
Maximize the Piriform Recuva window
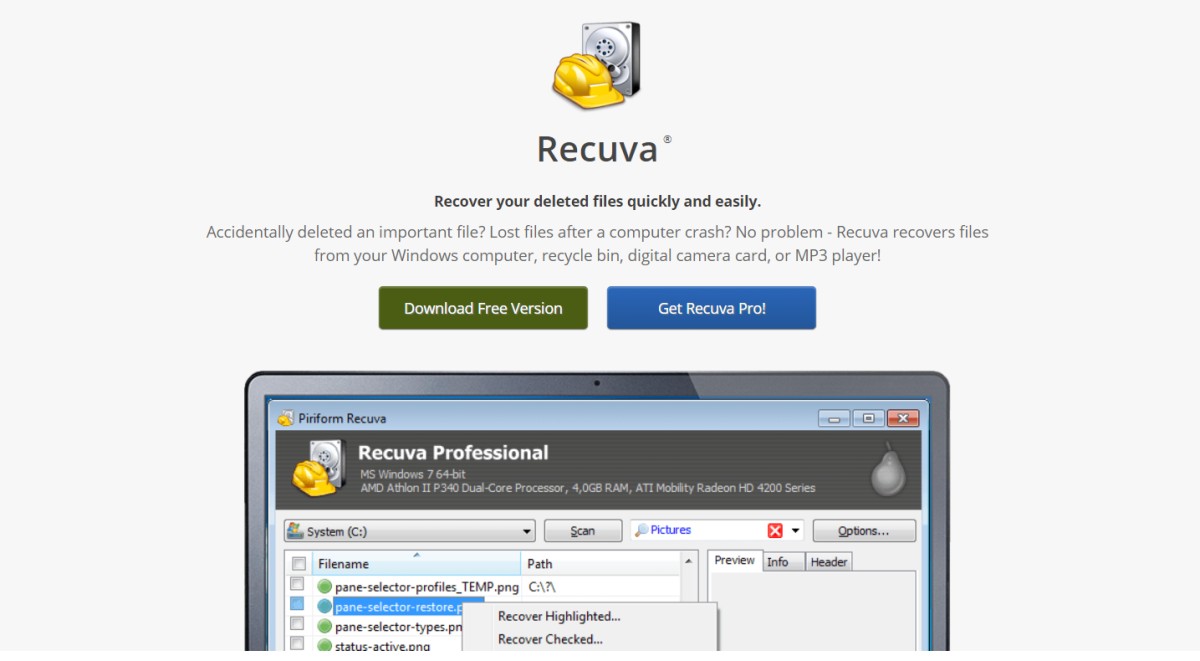coord(868,418)
